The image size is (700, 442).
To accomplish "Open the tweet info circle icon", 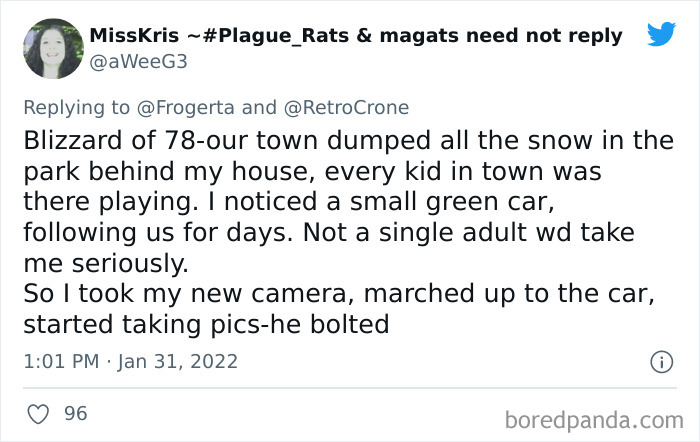I will coord(660,360).
